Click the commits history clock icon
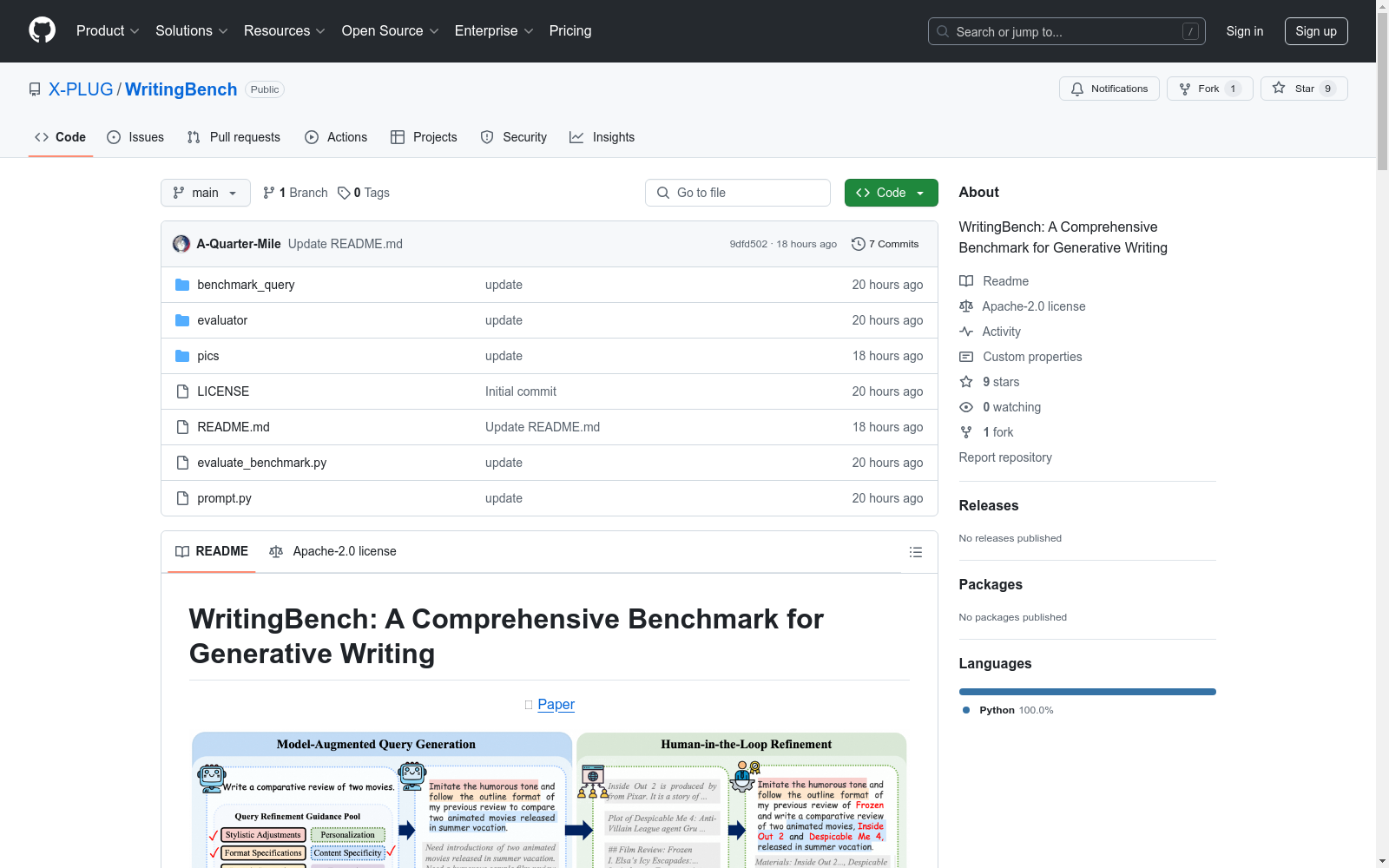 click(859, 244)
